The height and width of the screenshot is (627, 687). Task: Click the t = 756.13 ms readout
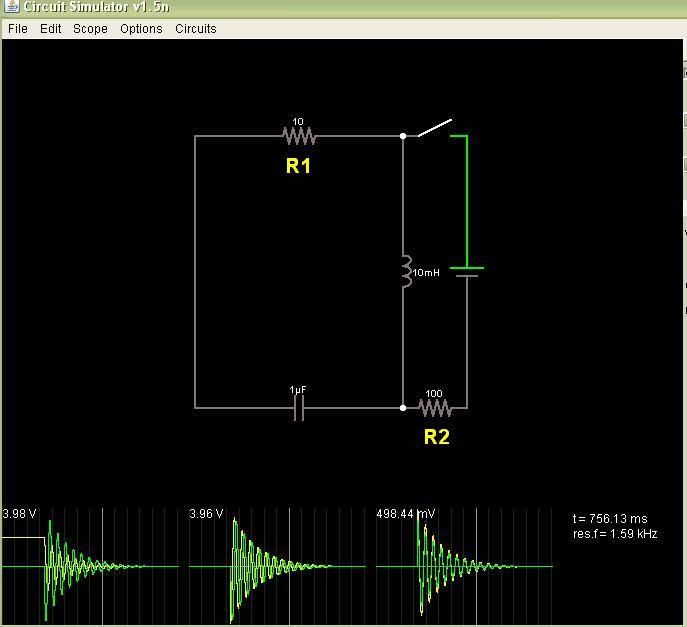[x=610, y=519]
